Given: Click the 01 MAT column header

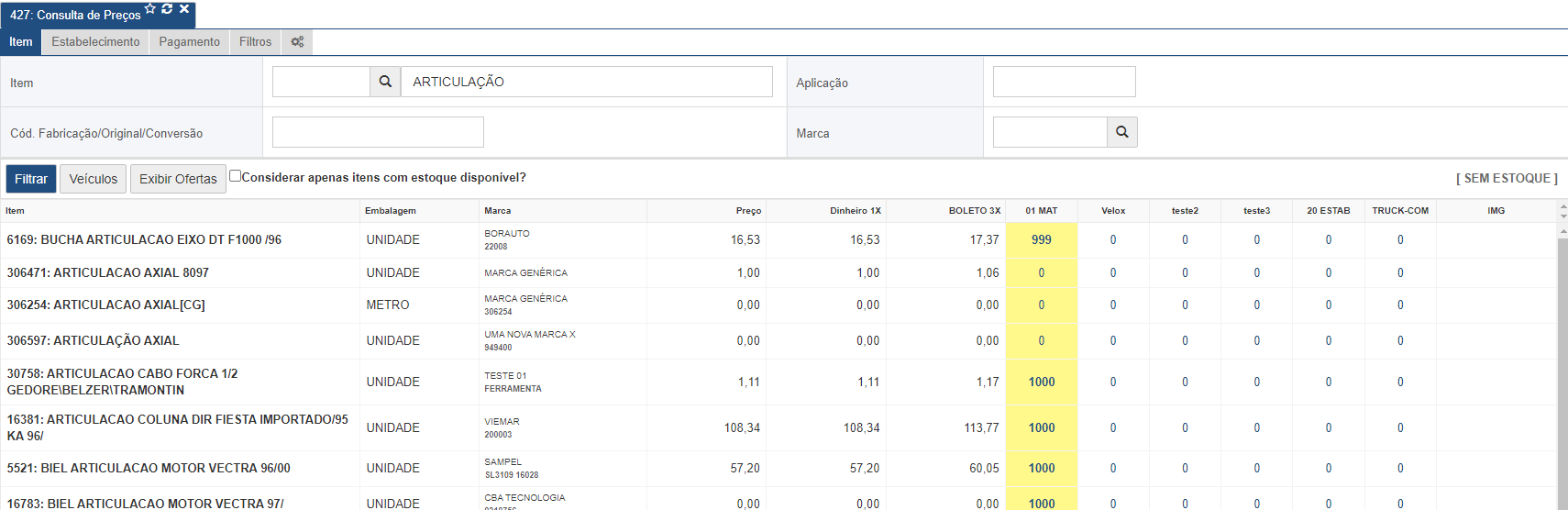Looking at the screenshot, I should coord(1042,211).
